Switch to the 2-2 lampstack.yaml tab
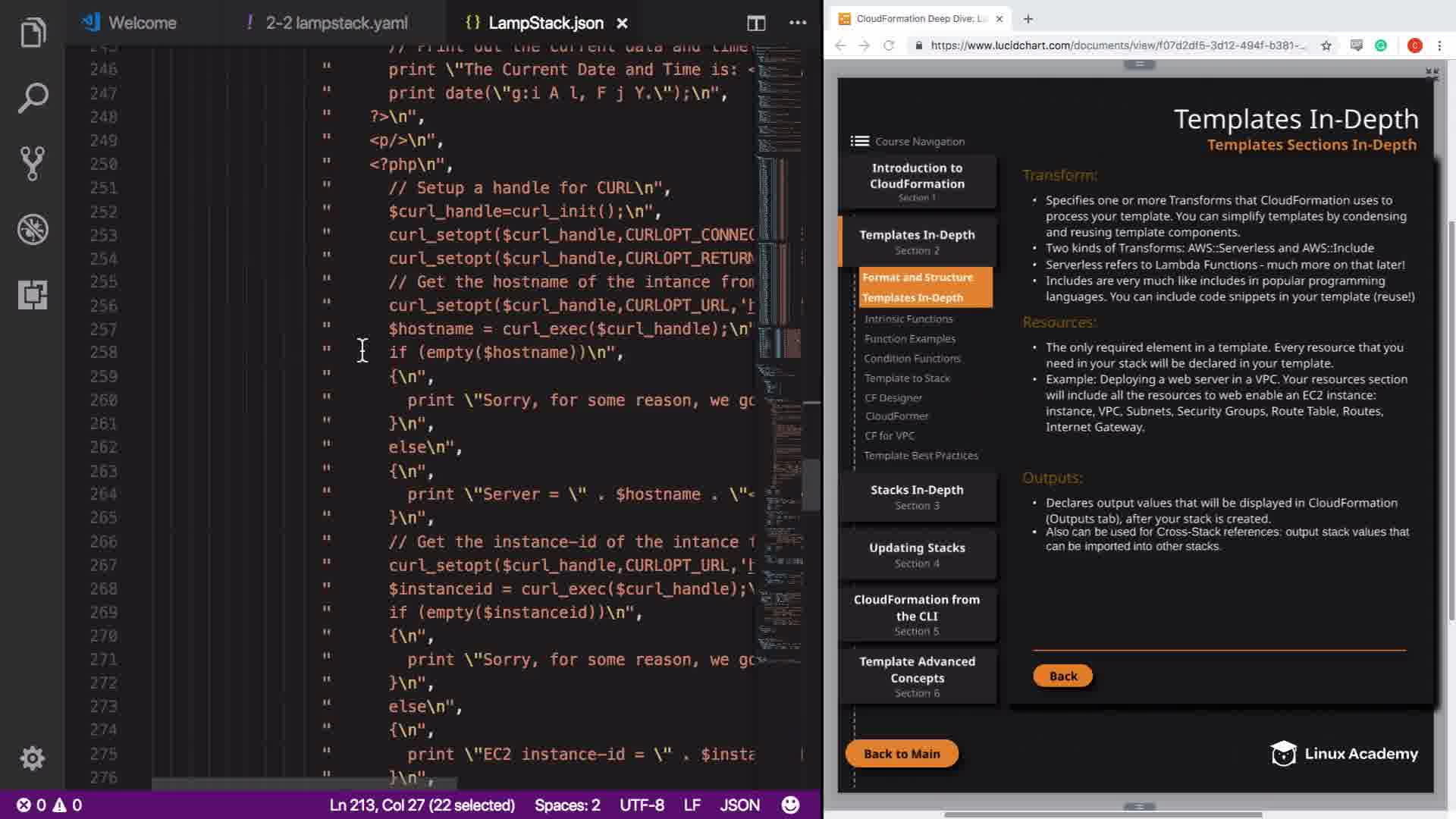 click(336, 23)
